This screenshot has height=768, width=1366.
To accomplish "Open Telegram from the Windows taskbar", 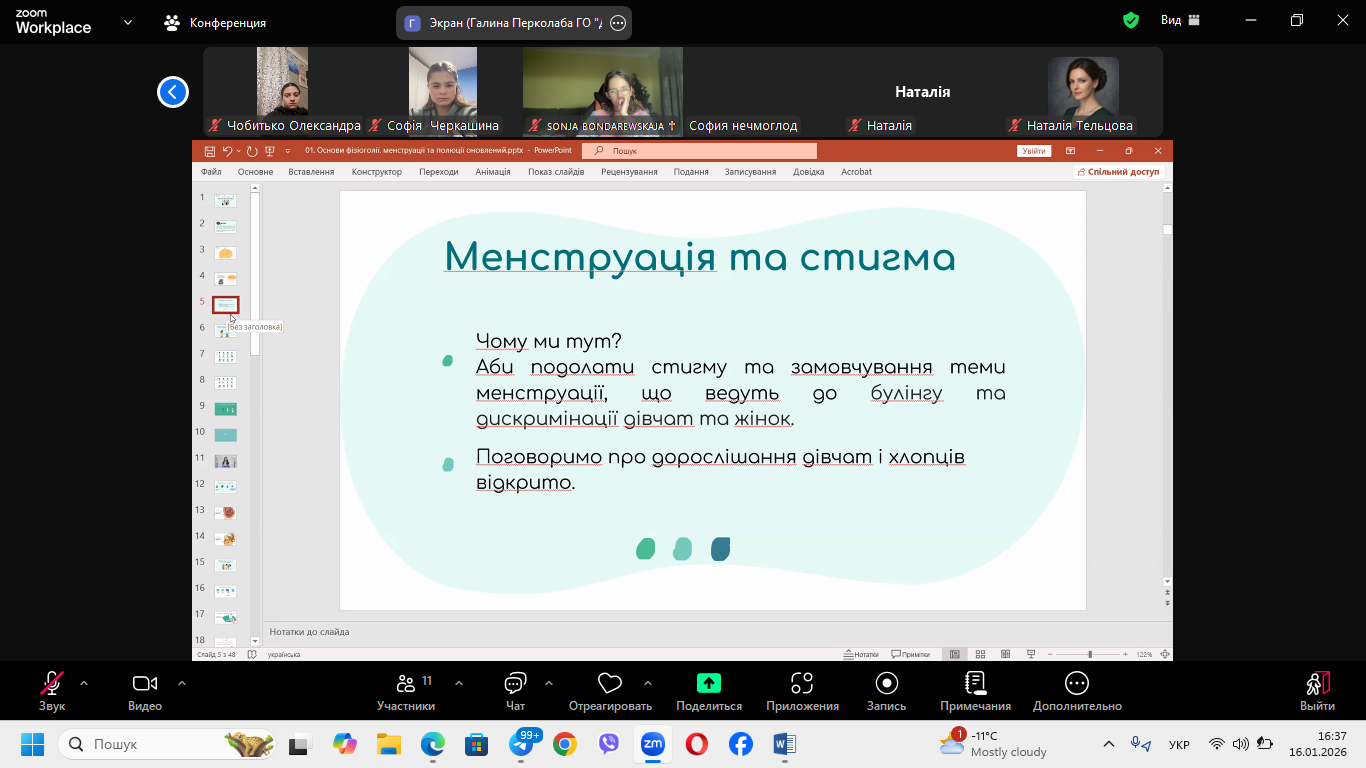I will pos(522,744).
